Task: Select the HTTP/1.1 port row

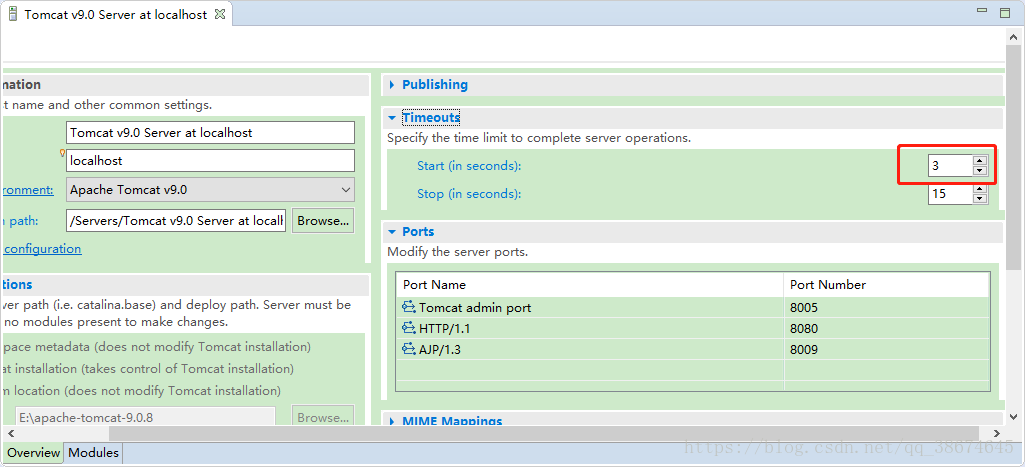Action: 692,328
